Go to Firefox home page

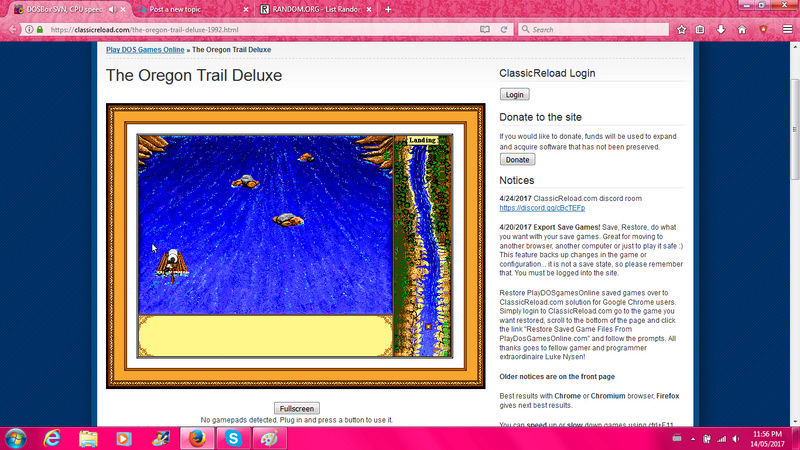pyautogui.click(x=742, y=30)
